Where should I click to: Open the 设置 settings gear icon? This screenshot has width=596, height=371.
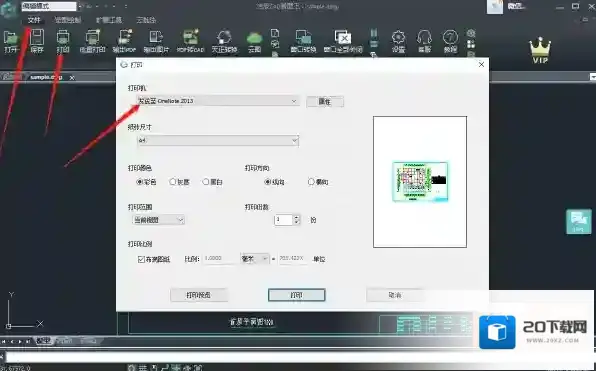pos(398,41)
